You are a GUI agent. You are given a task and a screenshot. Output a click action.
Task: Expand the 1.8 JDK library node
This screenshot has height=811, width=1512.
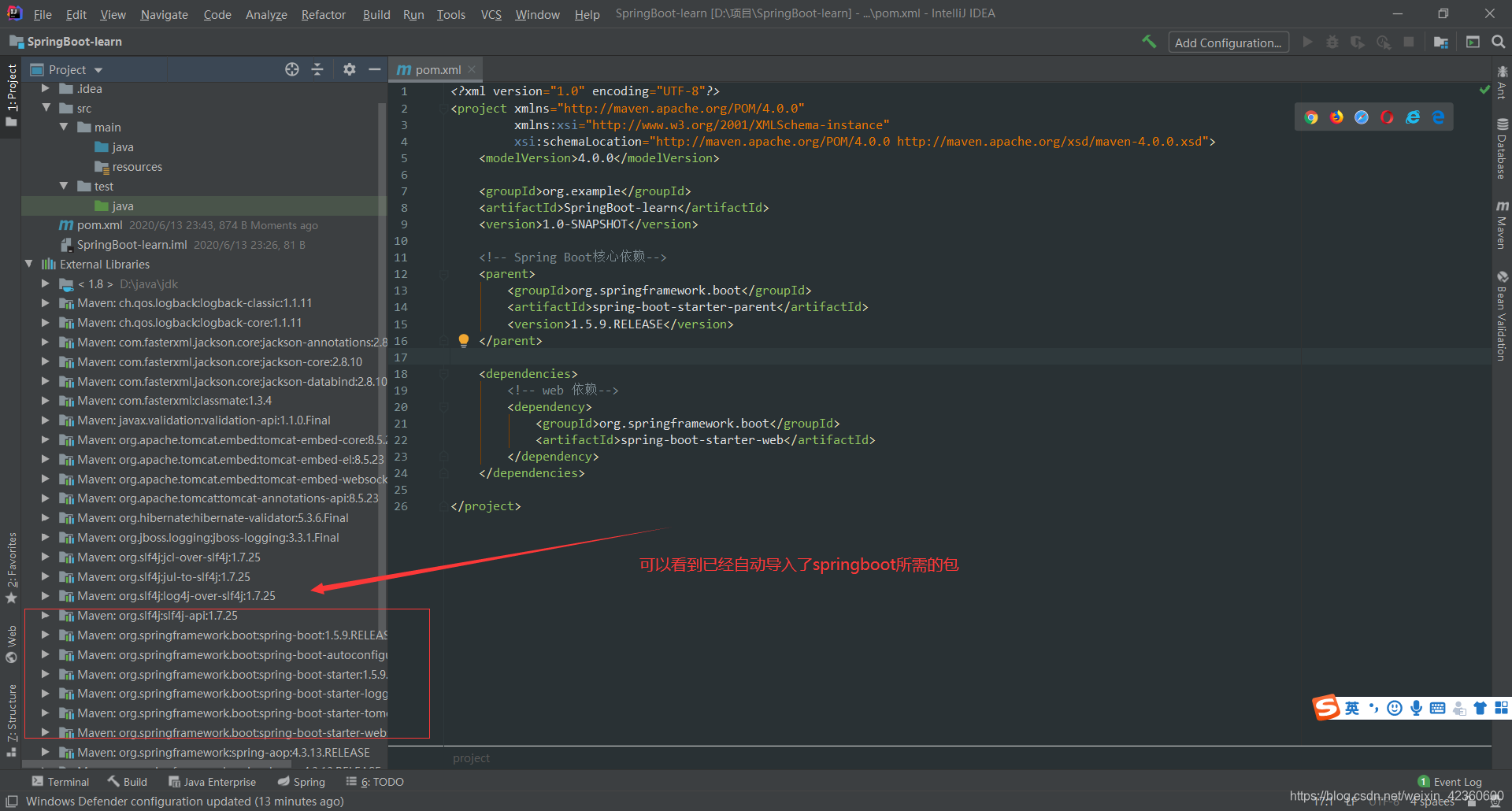[46, 283]
